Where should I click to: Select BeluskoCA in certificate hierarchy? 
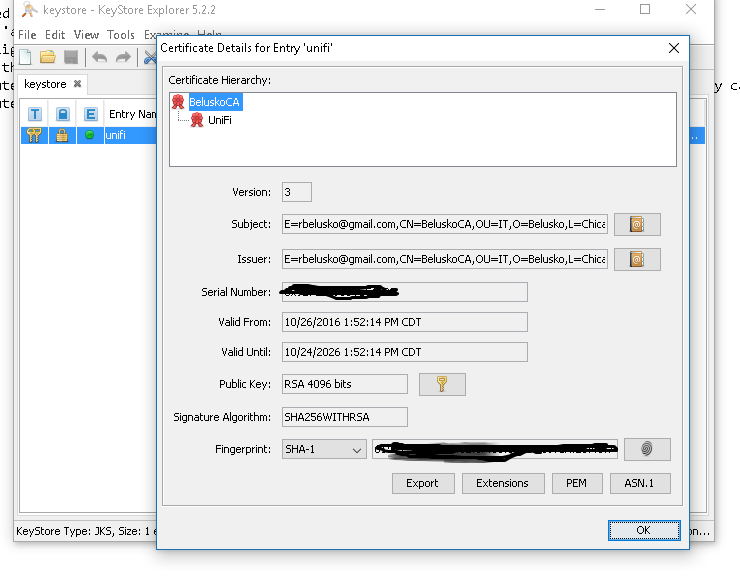[x=214, y=102]
